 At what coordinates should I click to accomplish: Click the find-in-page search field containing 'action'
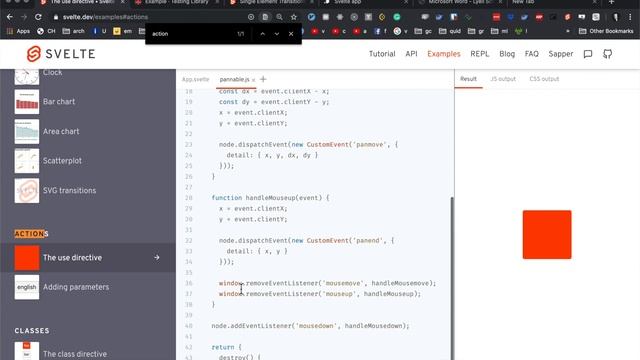[x=192, y=34]
